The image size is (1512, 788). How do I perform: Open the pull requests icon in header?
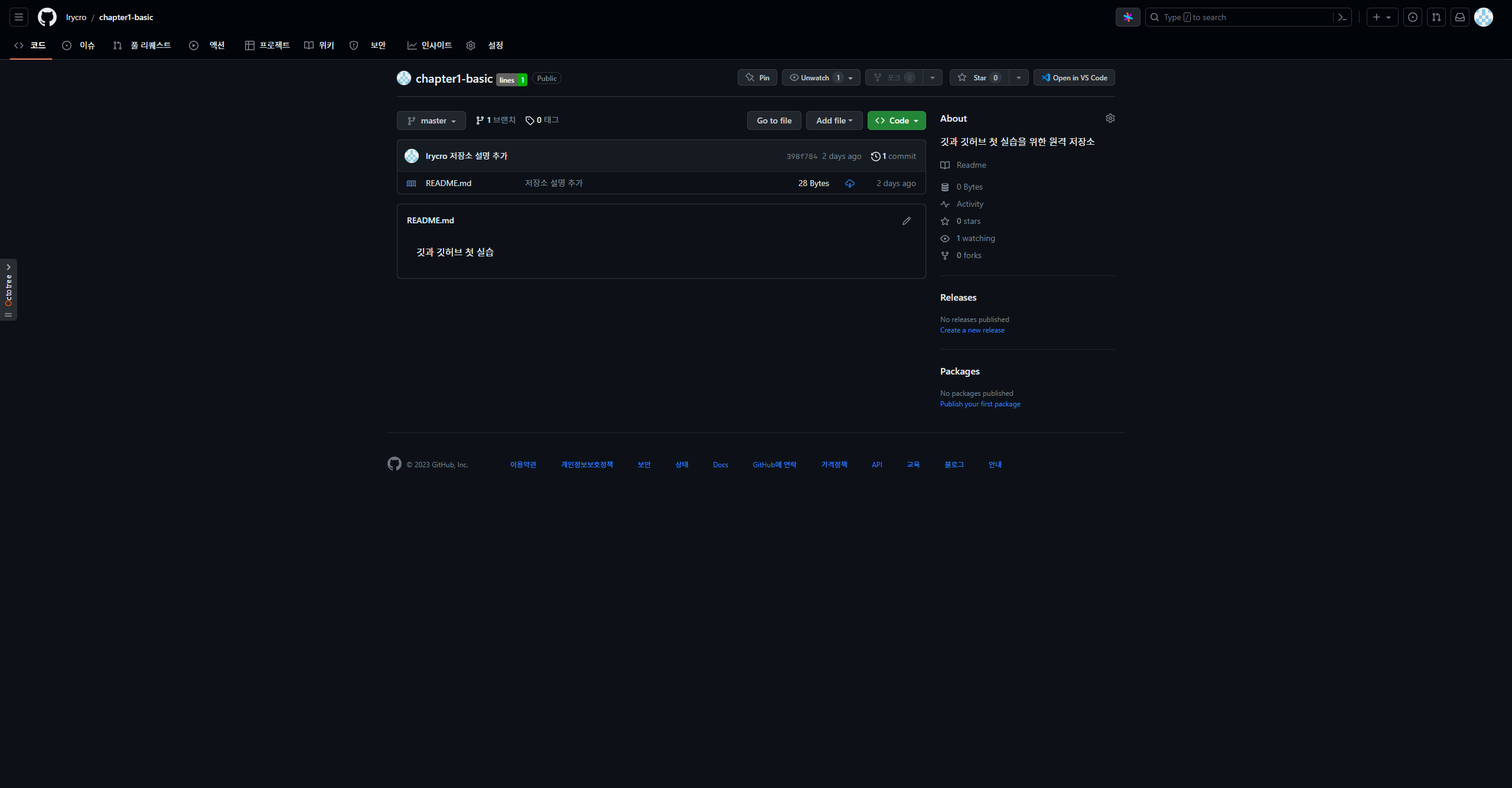(1436, 17)
